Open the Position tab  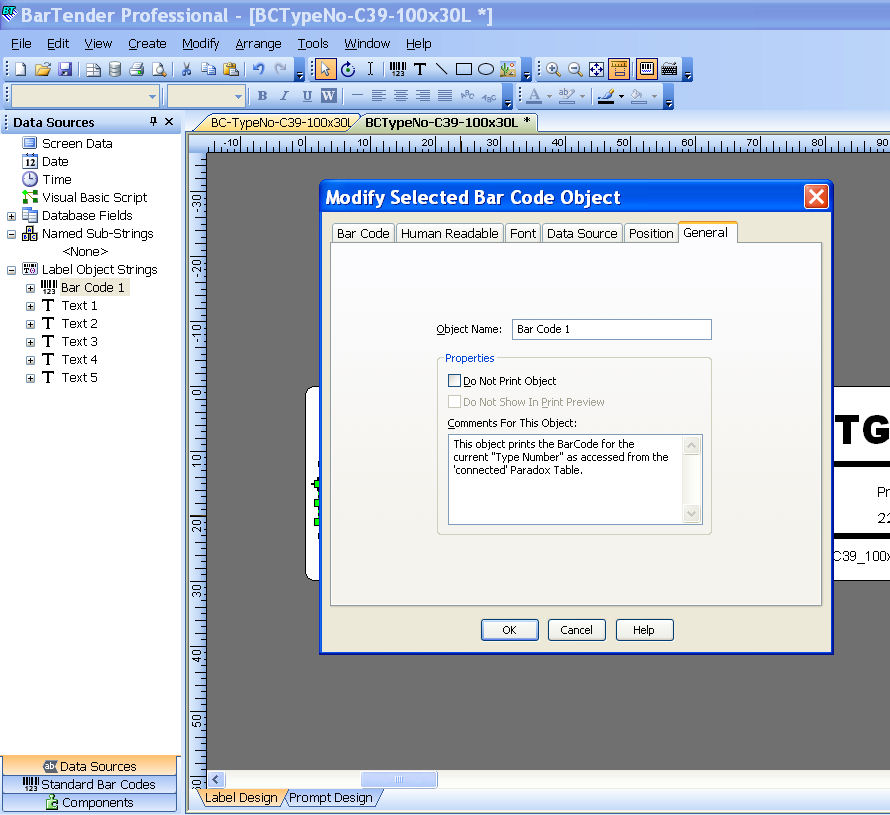point(651,233)
